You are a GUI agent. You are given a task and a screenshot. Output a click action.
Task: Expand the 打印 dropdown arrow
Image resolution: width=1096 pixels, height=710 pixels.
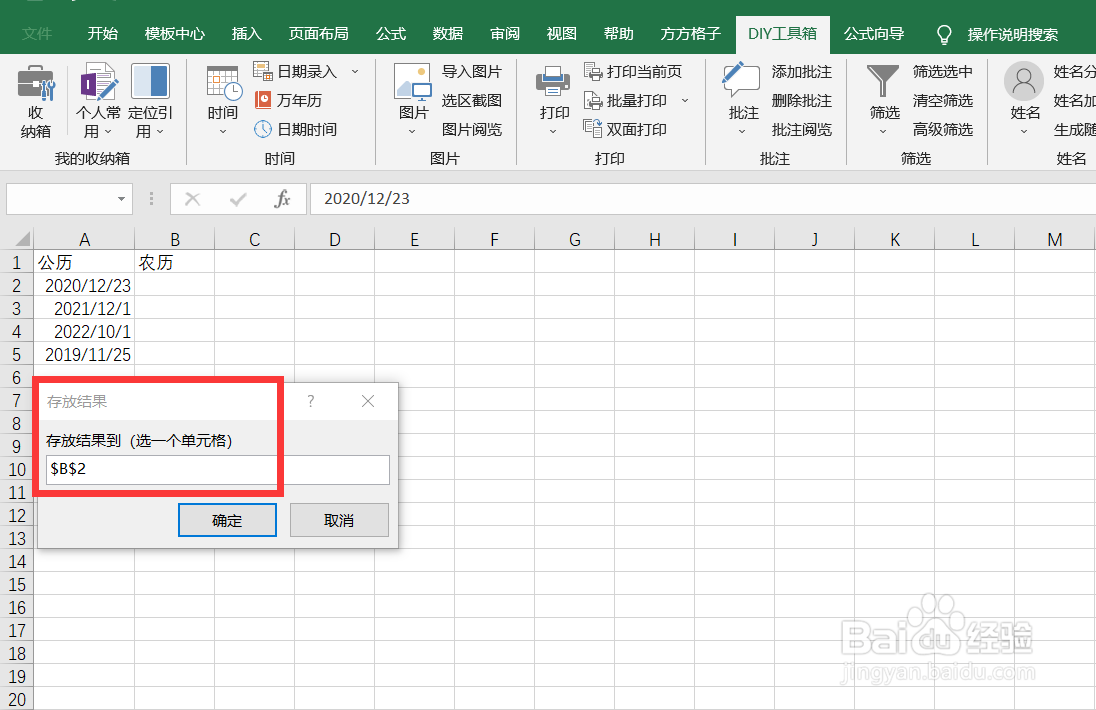pos(553,131)
